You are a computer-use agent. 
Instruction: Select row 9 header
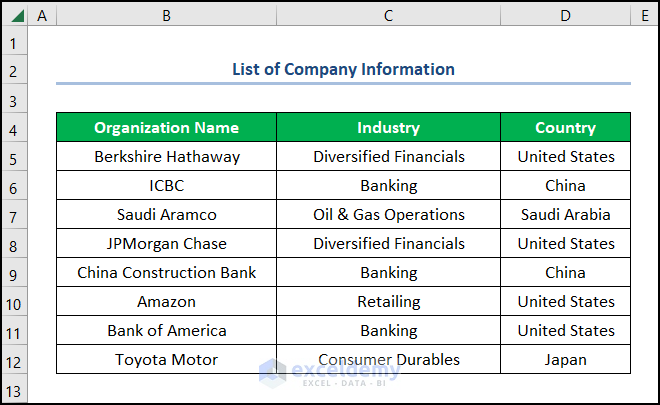tap(14, 273)
